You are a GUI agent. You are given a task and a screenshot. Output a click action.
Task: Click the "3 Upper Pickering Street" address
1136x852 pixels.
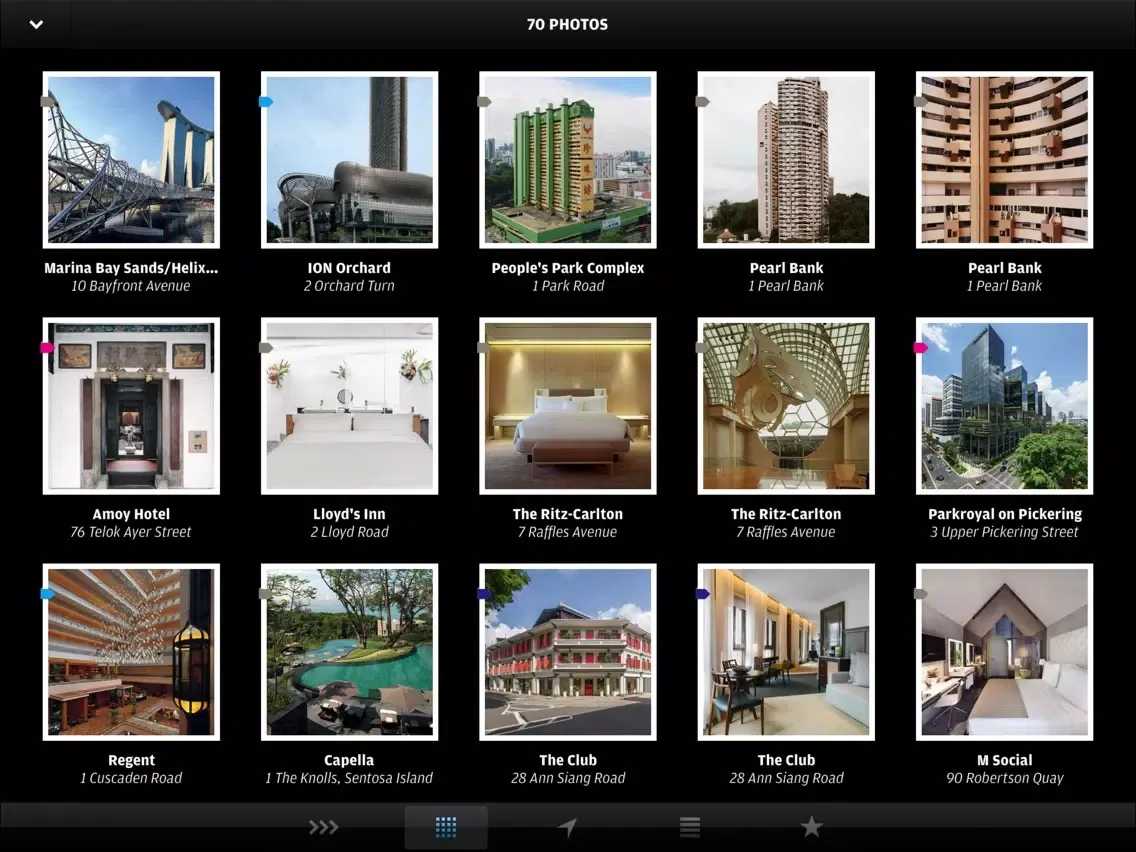1004,532
